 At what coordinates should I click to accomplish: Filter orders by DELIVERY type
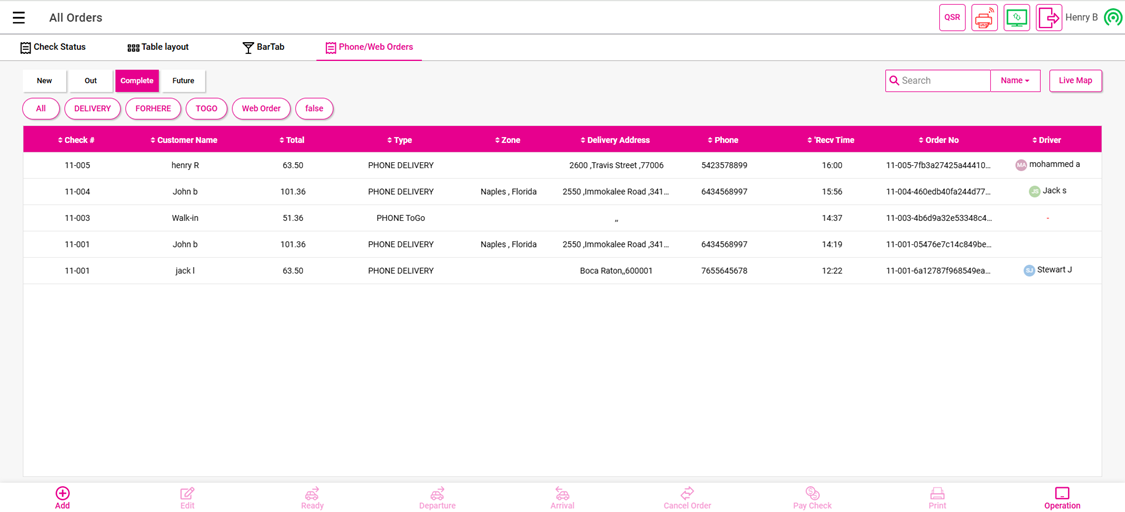pos(92,108)
